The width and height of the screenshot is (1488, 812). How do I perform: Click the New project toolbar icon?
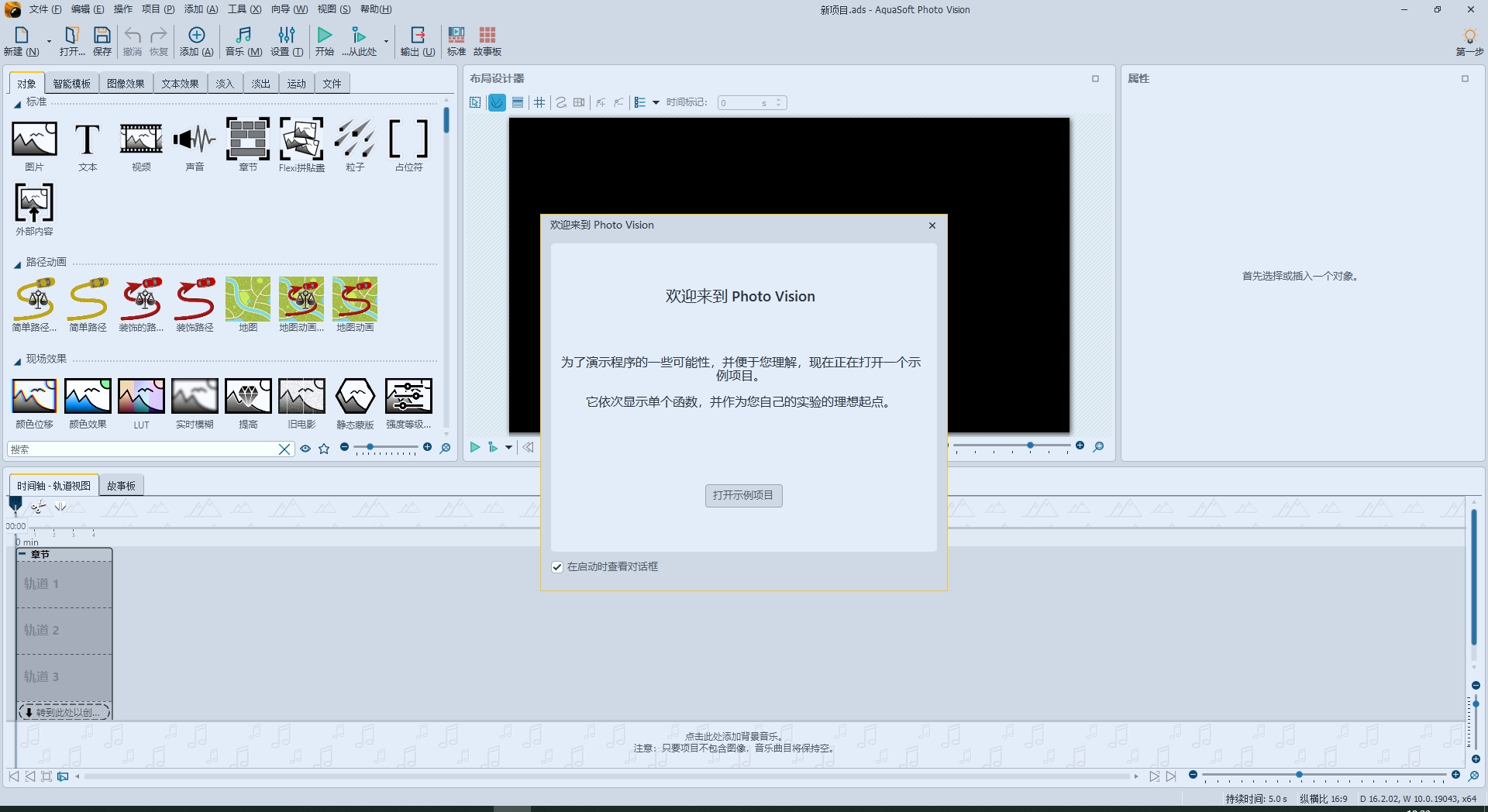[21, 35]
